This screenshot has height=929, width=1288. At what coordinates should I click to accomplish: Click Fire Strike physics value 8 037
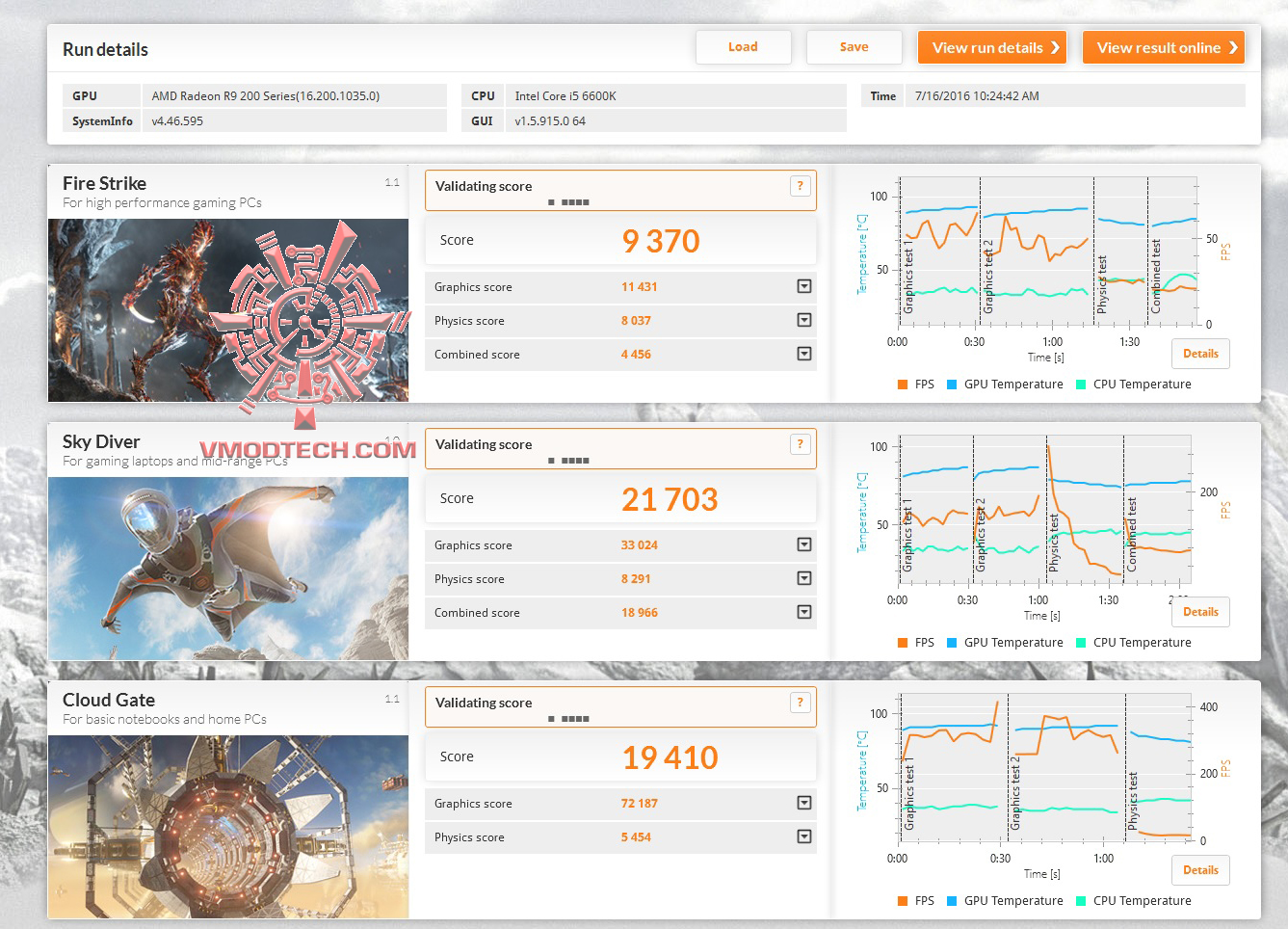pos(636,321)
